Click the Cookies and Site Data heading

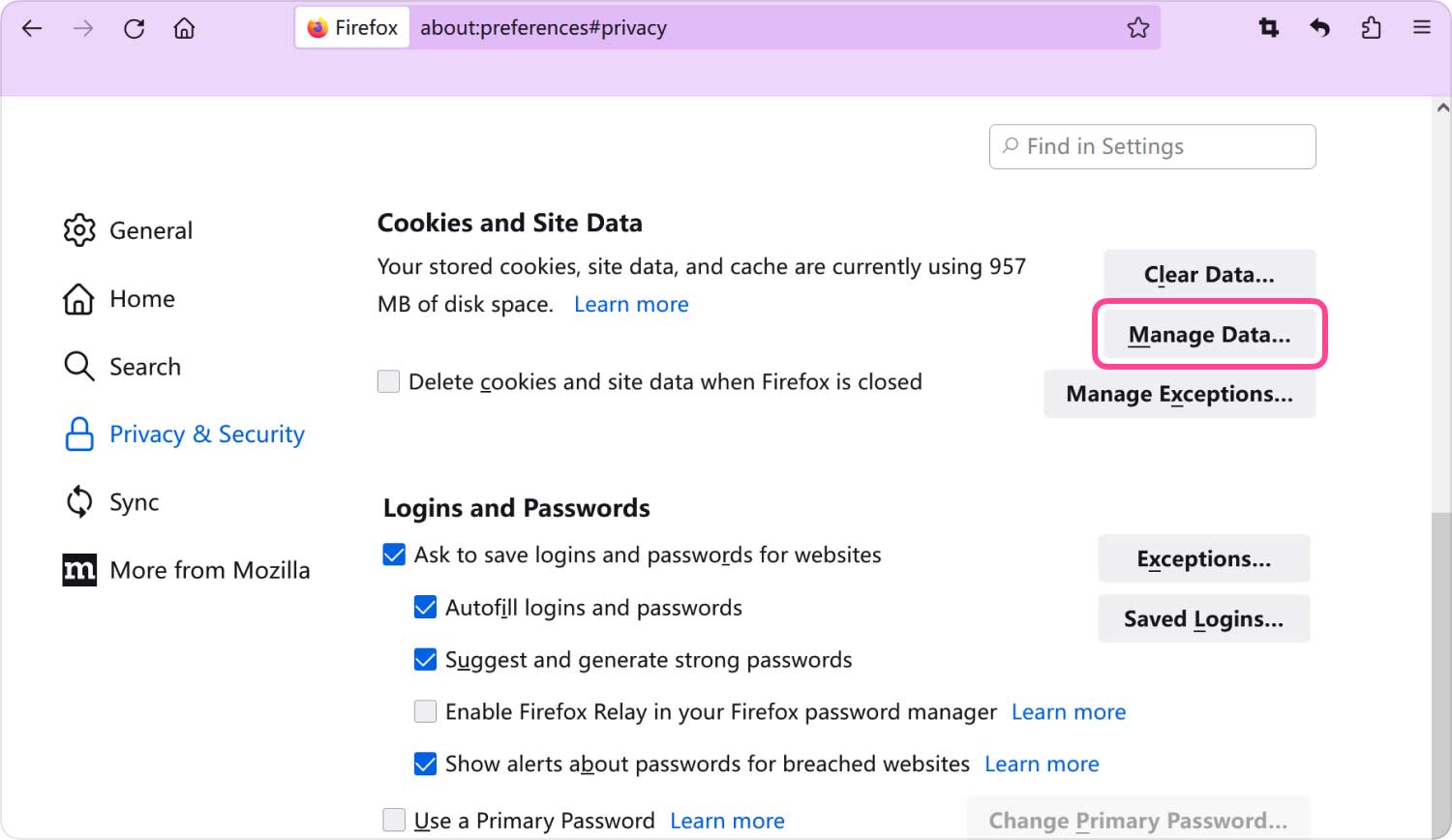pyautogui.click(x=509, y=223)
